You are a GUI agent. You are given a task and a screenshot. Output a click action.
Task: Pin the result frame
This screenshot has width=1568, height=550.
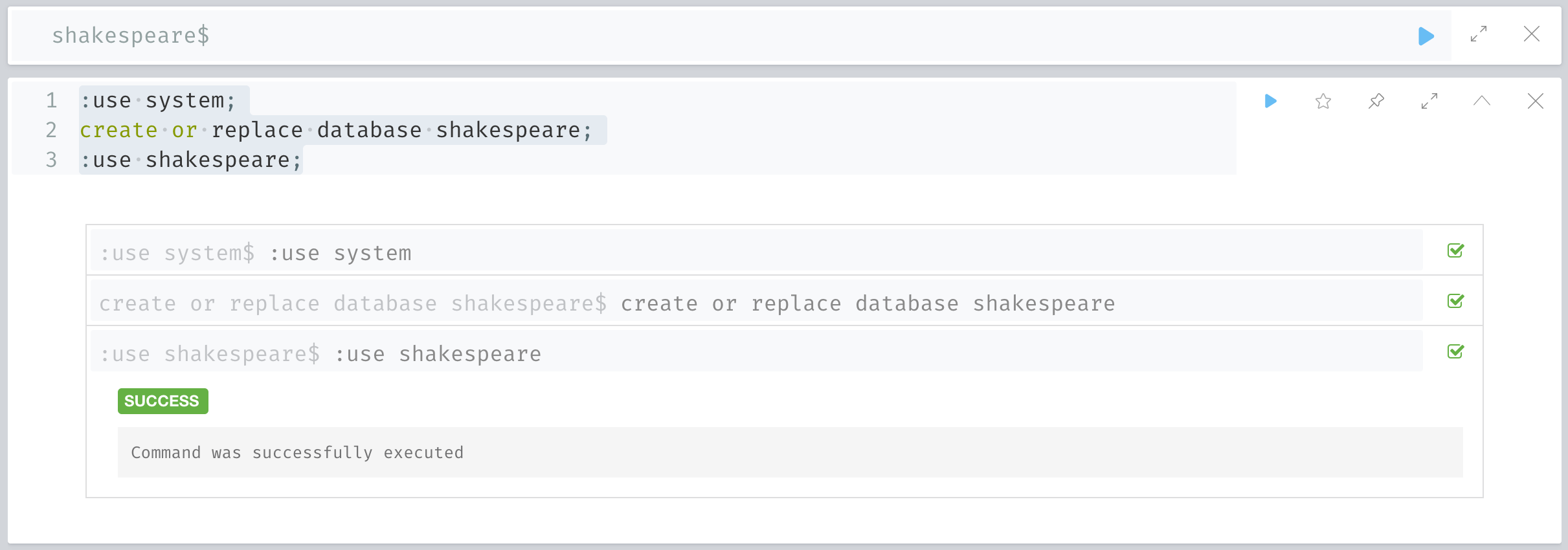(1376, 101)
